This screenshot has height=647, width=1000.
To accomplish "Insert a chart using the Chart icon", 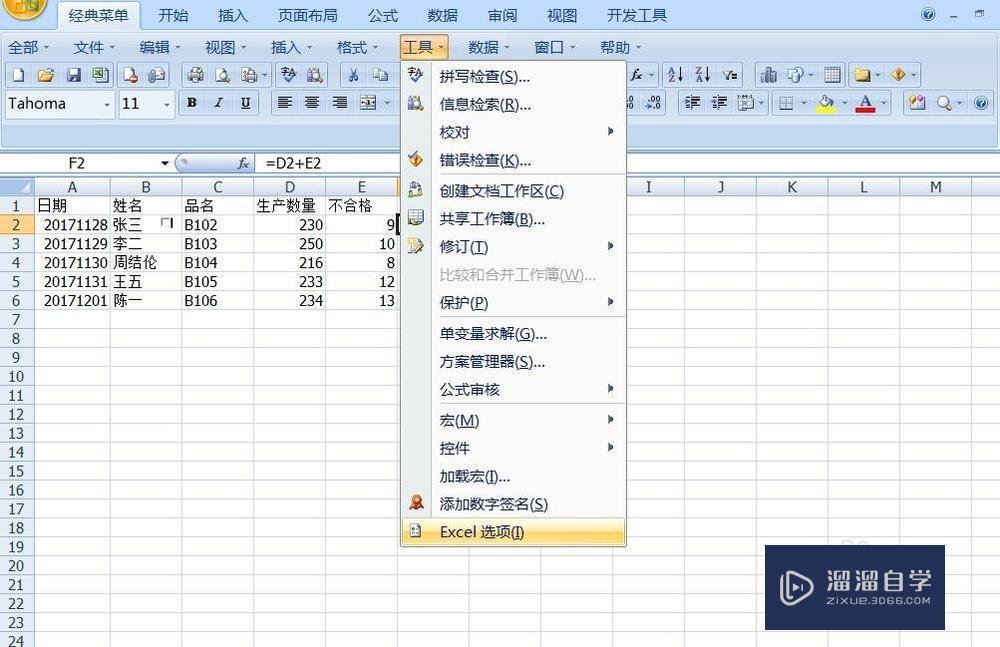I will coord(770,75).
